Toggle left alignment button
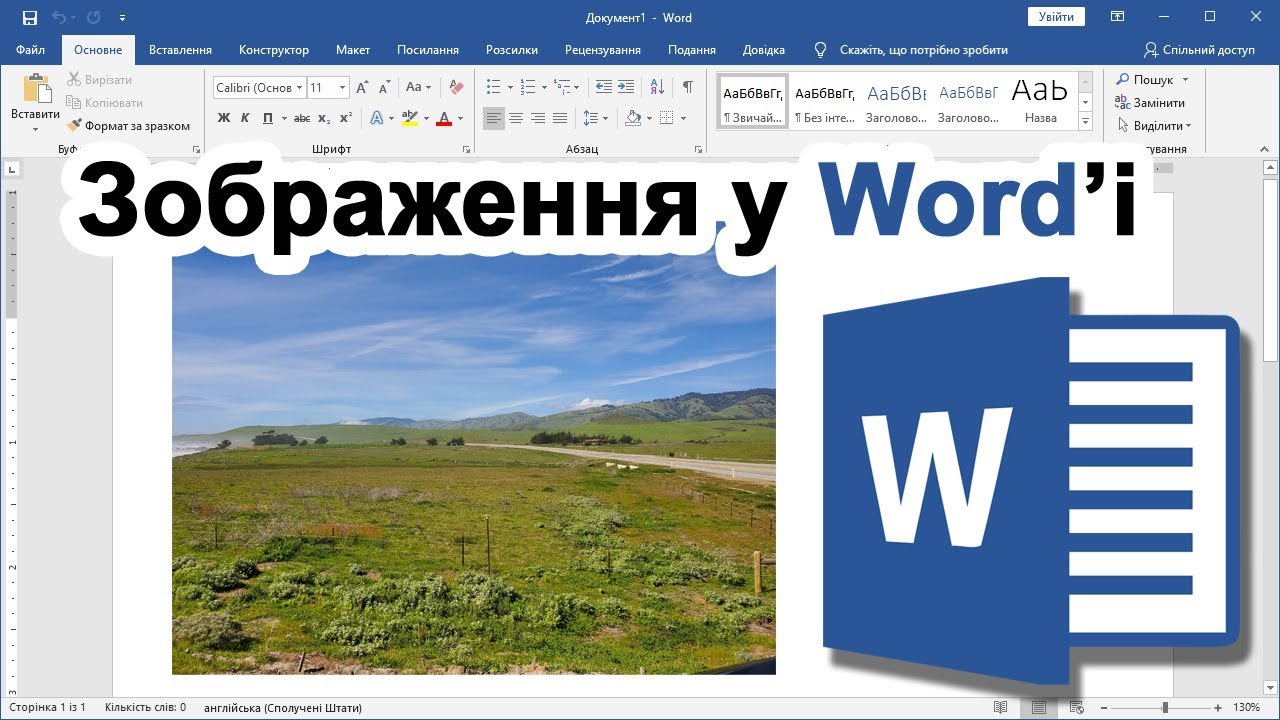This screenshot has height=720, width=1280. click(x=494, y=118)
